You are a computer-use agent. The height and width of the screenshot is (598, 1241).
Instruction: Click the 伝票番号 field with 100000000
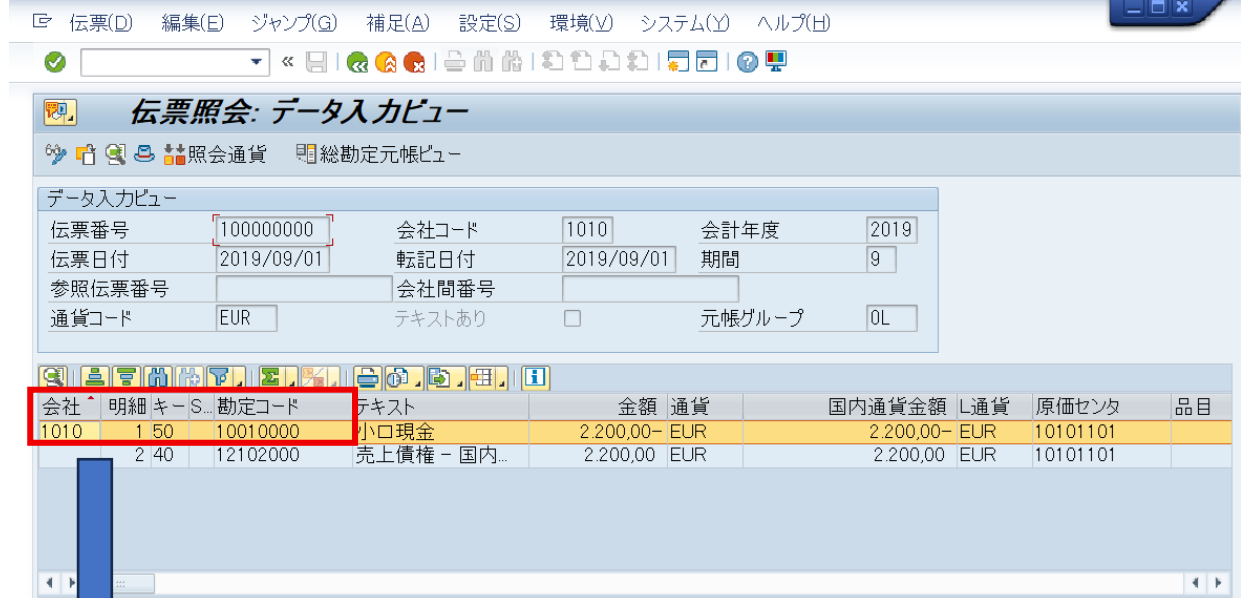(x=273, y=230)
